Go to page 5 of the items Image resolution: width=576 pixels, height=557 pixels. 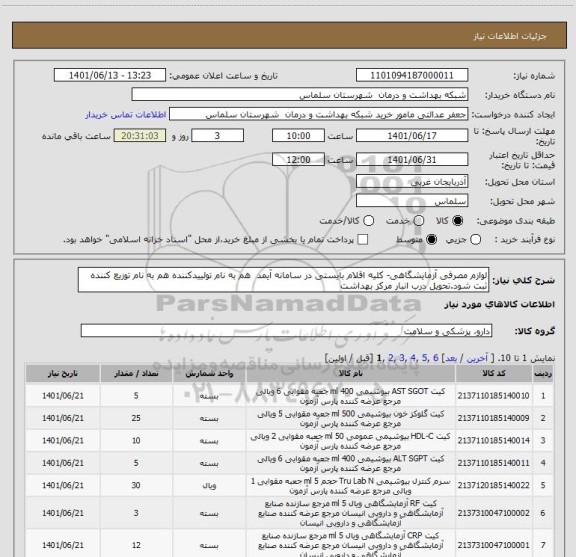coord(425,358)
